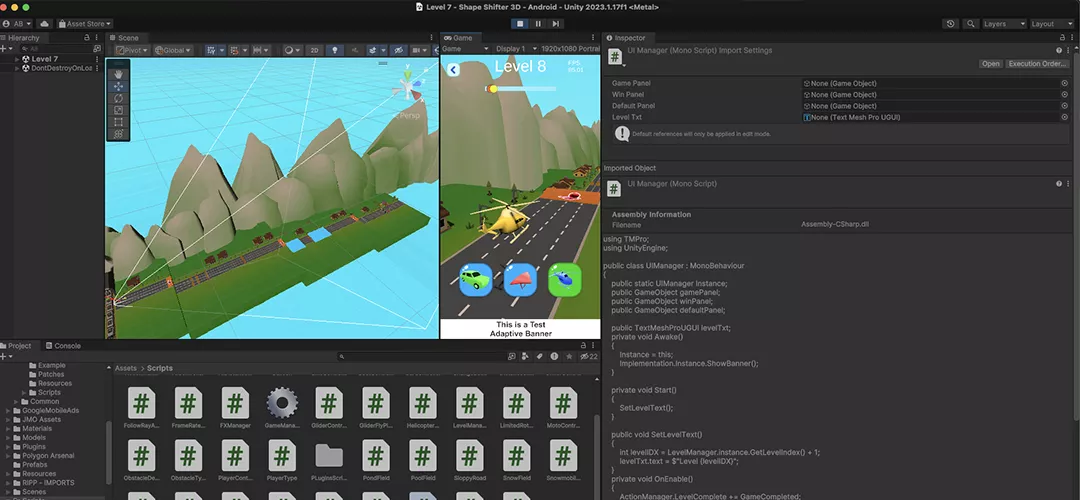Open the Pivot dropdown
1080x500 pixels.
coord(132,50)
